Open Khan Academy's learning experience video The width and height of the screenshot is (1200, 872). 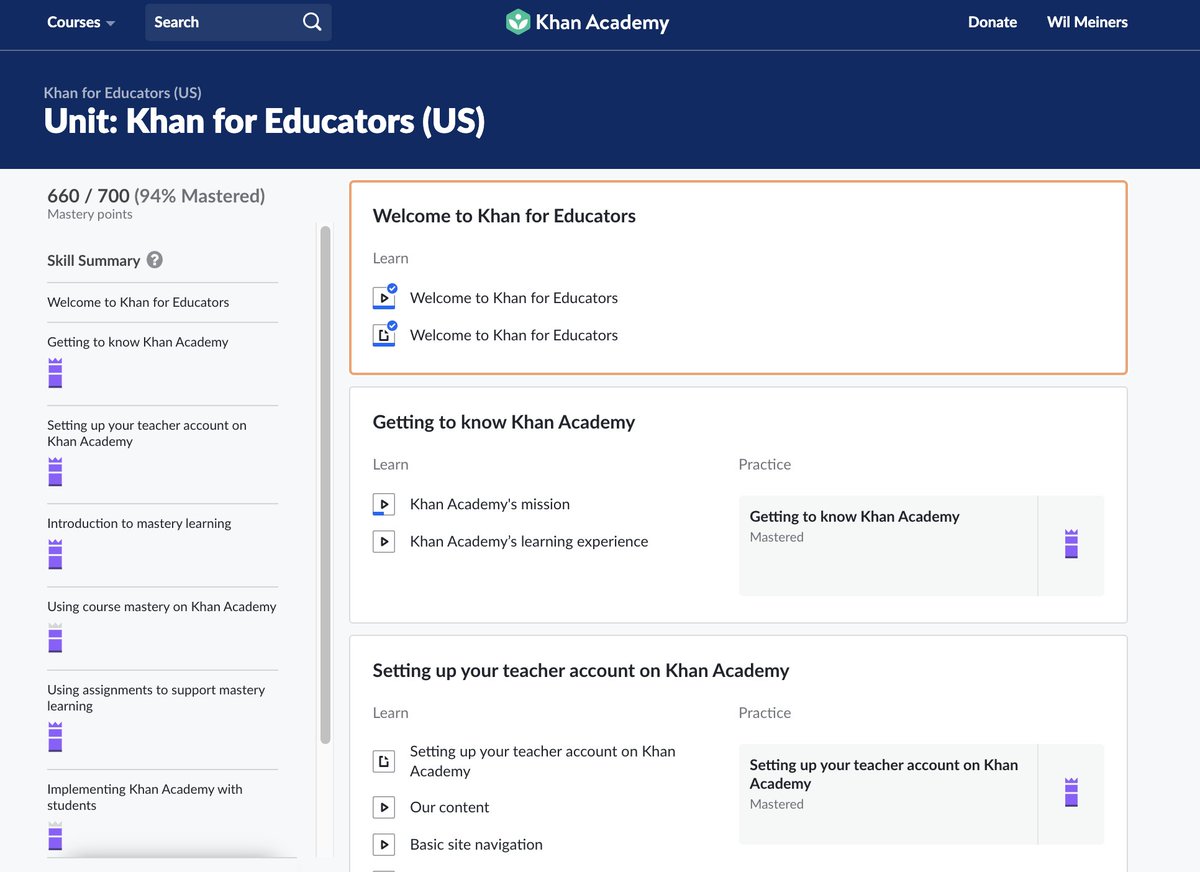click(529, 541)
